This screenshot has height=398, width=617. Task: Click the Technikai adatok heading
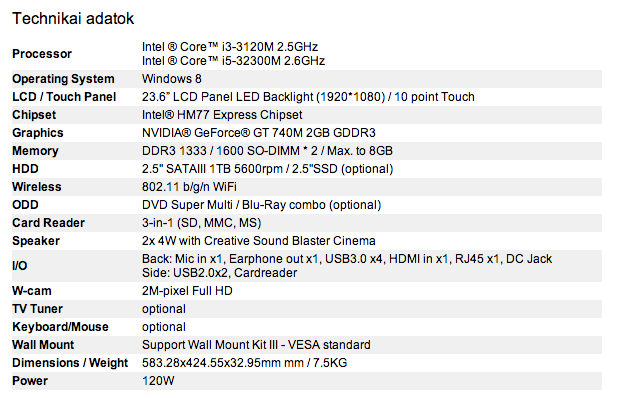73,19
